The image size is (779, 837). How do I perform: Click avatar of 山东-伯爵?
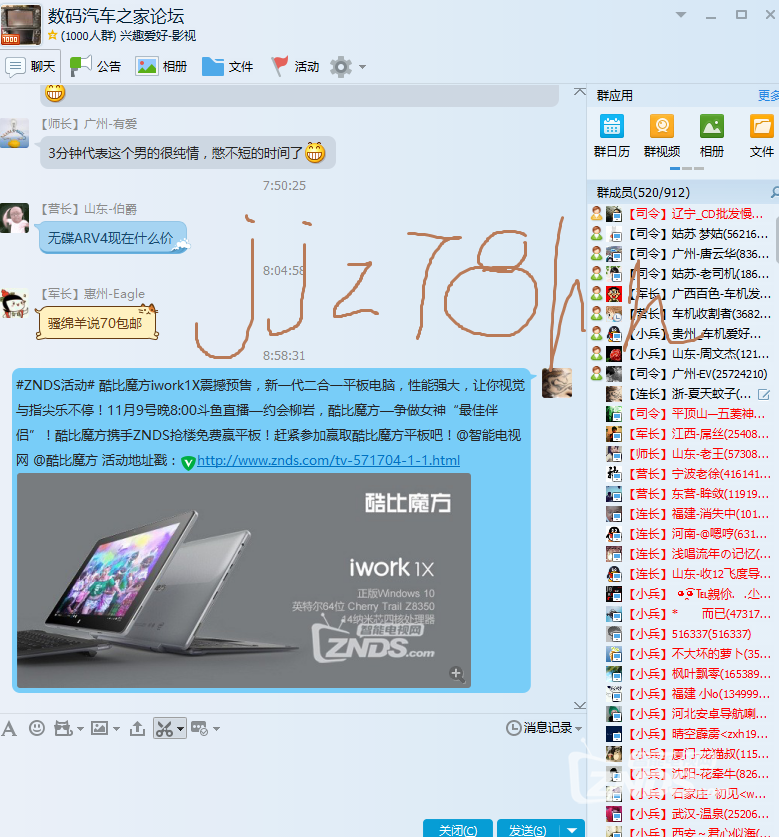coord(14,218)
